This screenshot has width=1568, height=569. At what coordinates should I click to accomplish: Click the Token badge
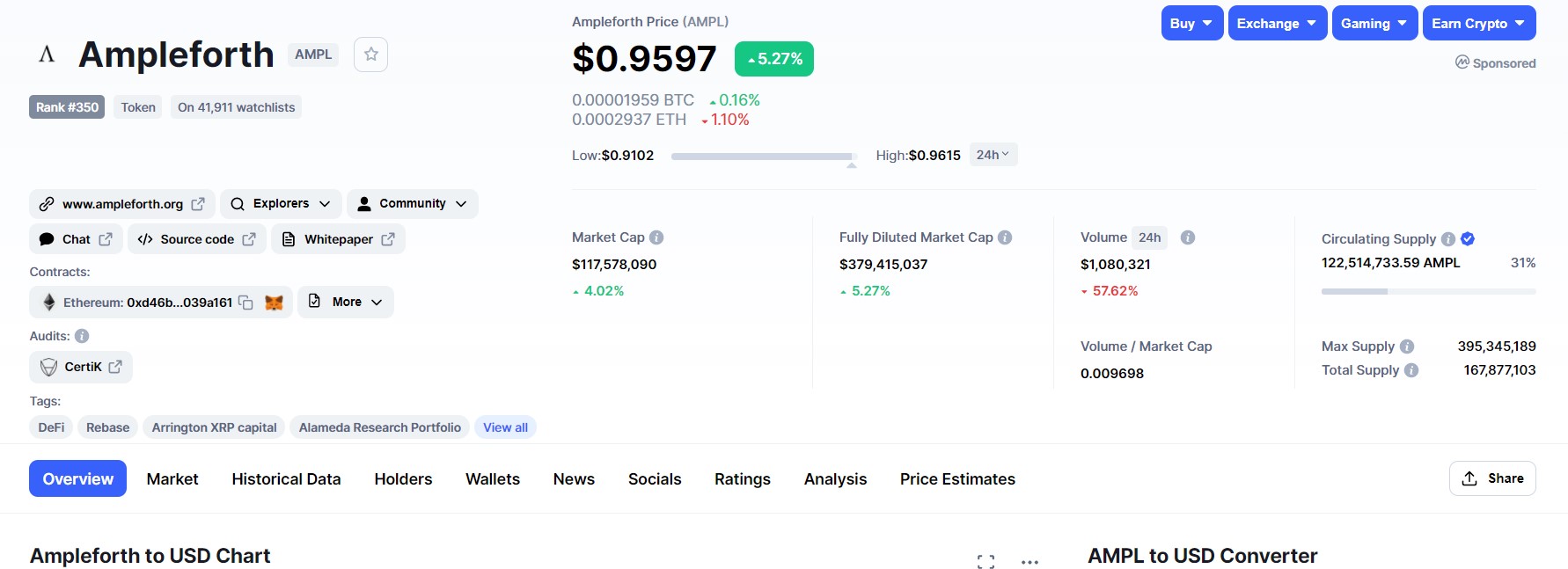pos(138,107)
